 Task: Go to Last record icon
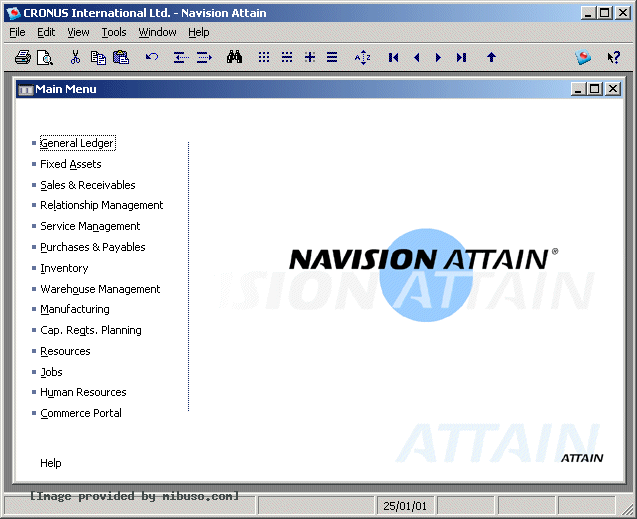[461, 58]
